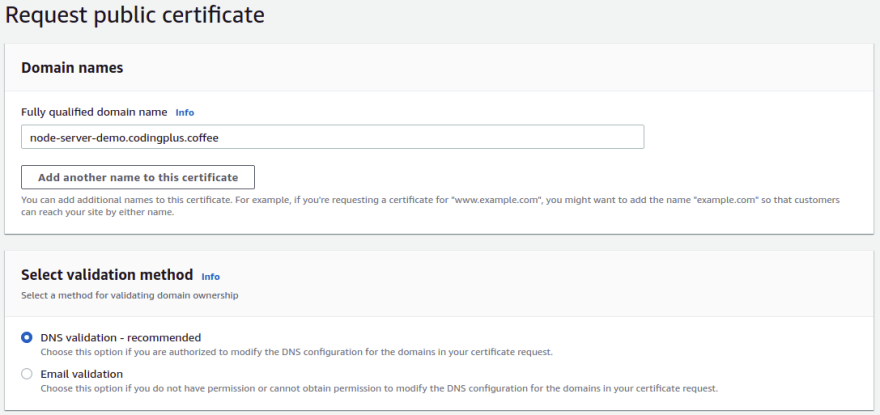880x415 pixels.
Task: Click the fully qualified domain name field
Action: (x=332, y=137)
